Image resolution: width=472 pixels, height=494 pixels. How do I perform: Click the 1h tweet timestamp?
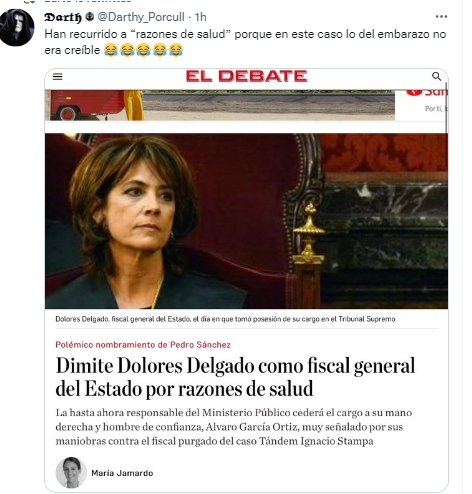coord(201,17)
